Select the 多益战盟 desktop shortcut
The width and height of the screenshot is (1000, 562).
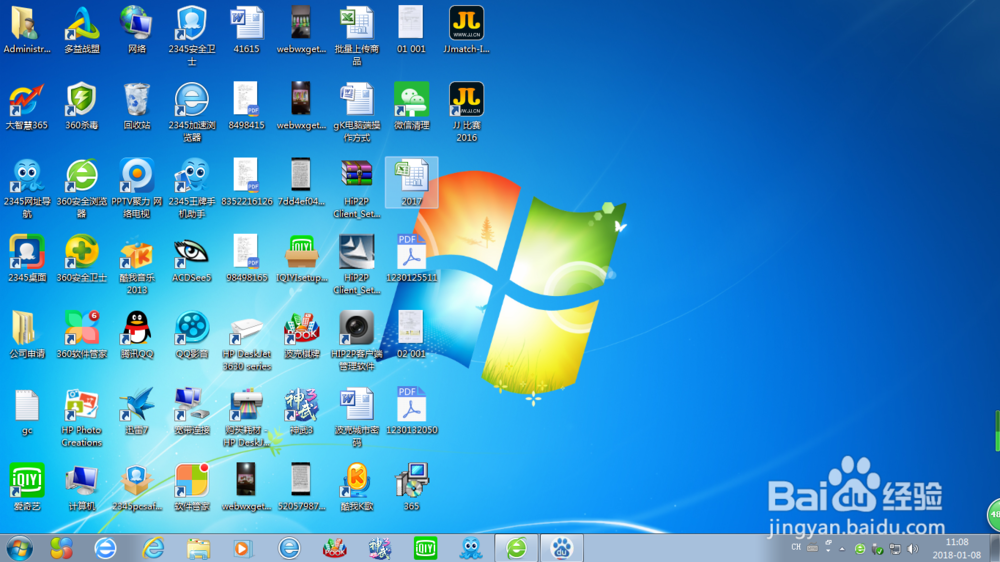[x=82, y=30]
